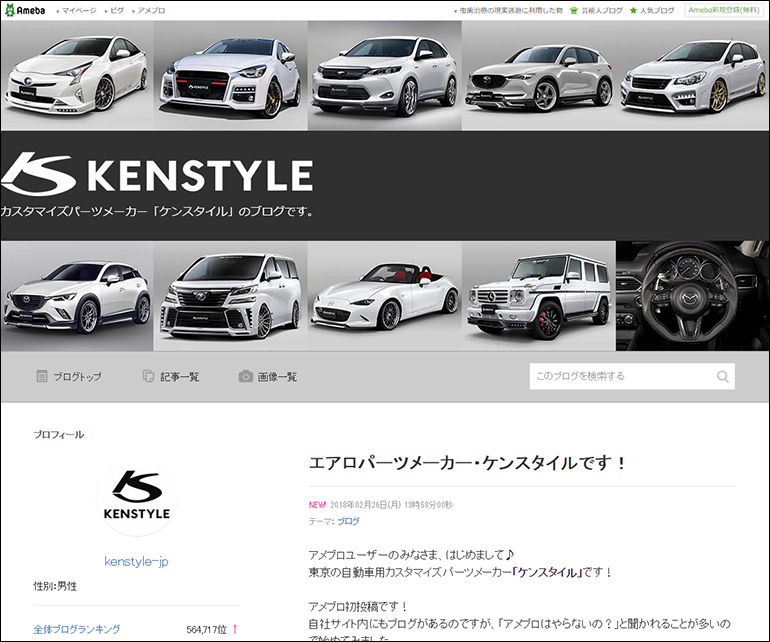Open 人気ブログ with the star icon
This screenshot has height=642, width=770.
point(652,10)
